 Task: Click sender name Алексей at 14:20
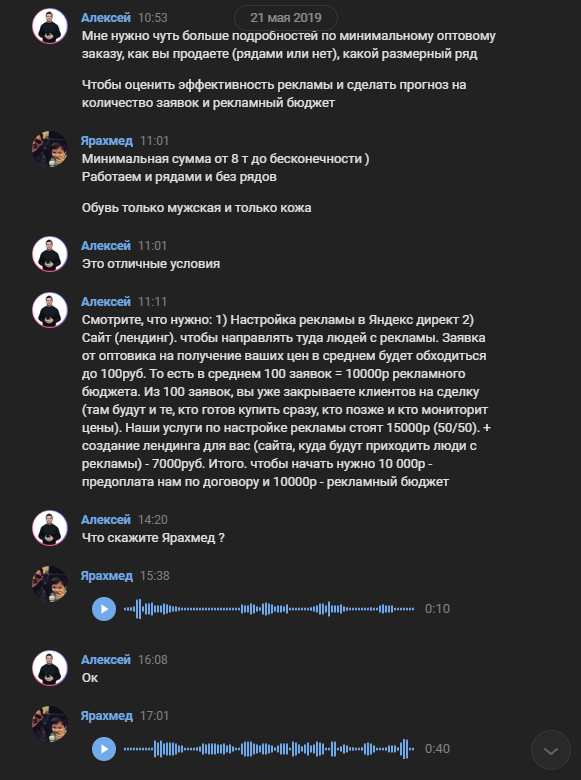tap(106, 519)
